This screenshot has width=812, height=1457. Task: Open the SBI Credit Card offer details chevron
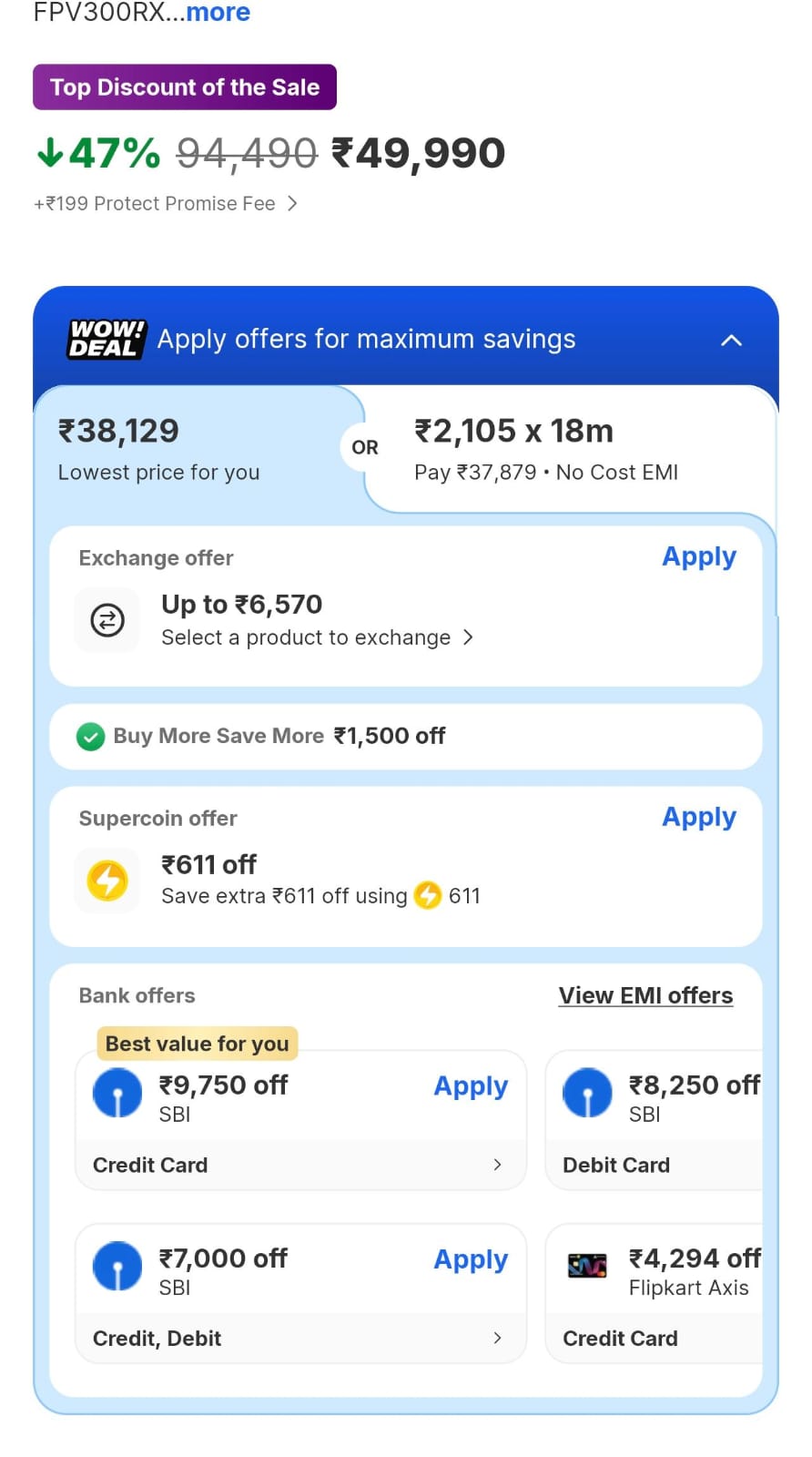click(x=497, y=1165)
